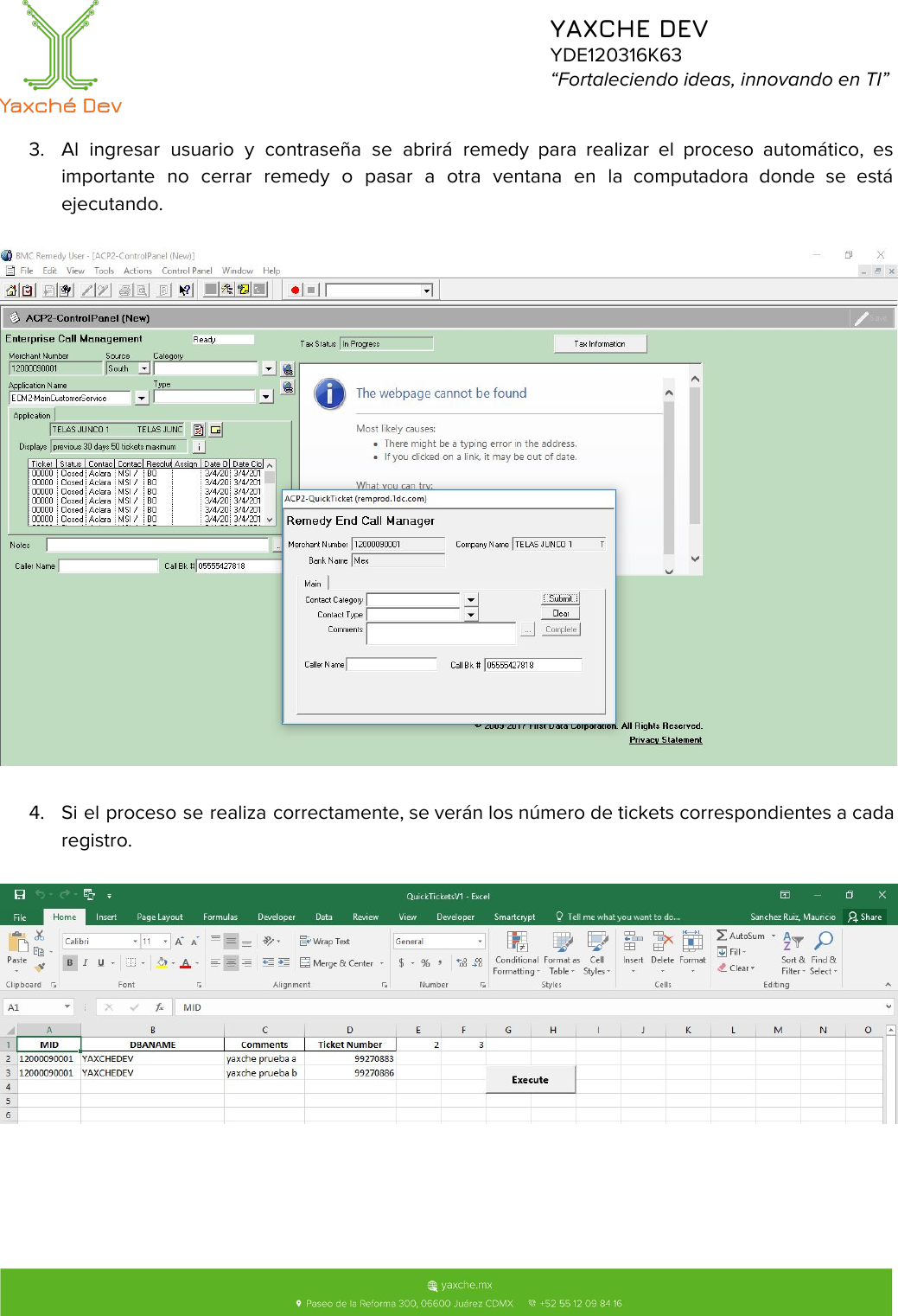Open the Contact Category dropdown in QuickTicket
The width and height of the screenshot is (898, 1316).
pyautogui.click(x=471, y=599)
